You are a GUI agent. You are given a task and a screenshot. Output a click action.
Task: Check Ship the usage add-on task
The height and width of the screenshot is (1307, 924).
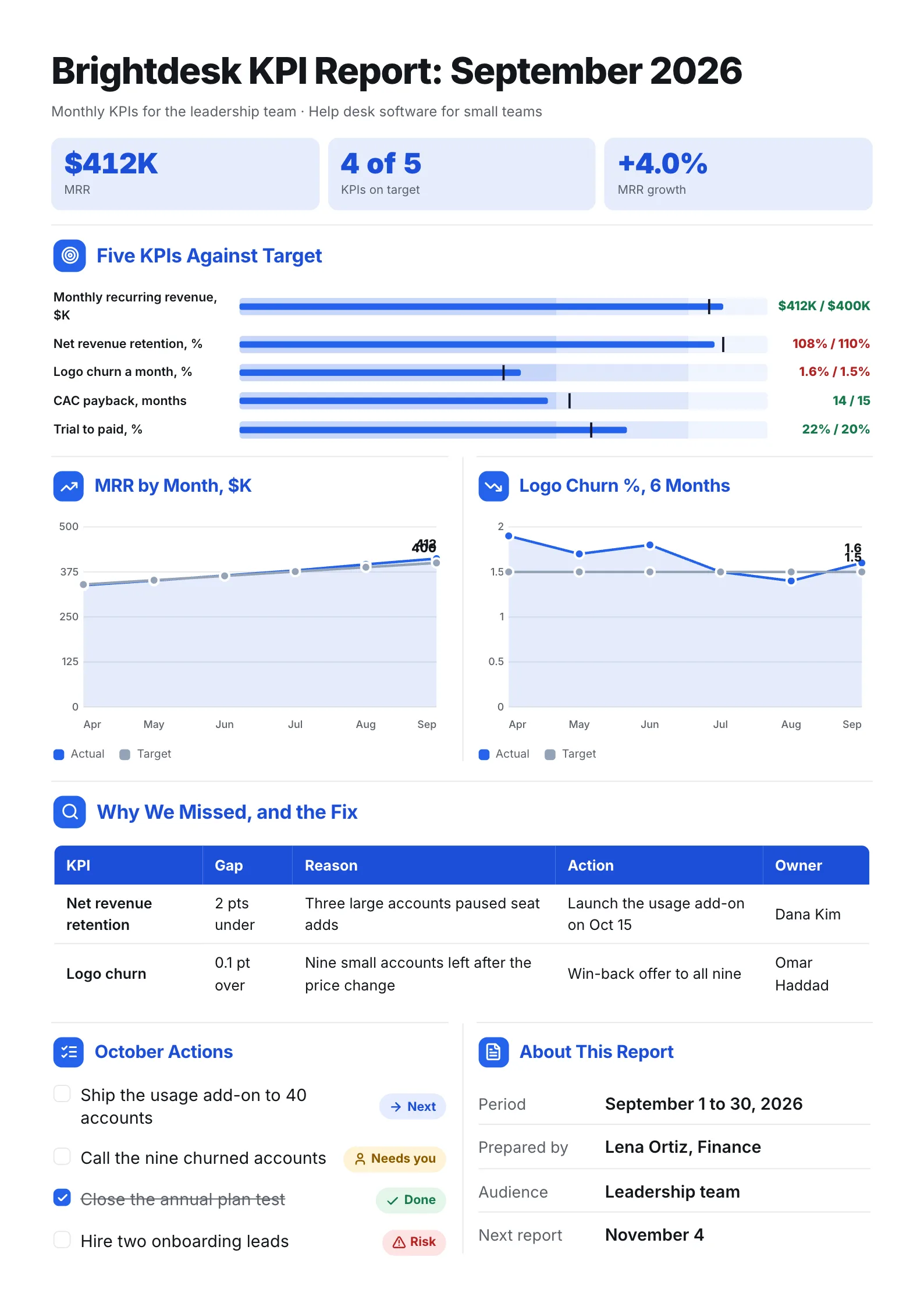(x=62, y=1094)
